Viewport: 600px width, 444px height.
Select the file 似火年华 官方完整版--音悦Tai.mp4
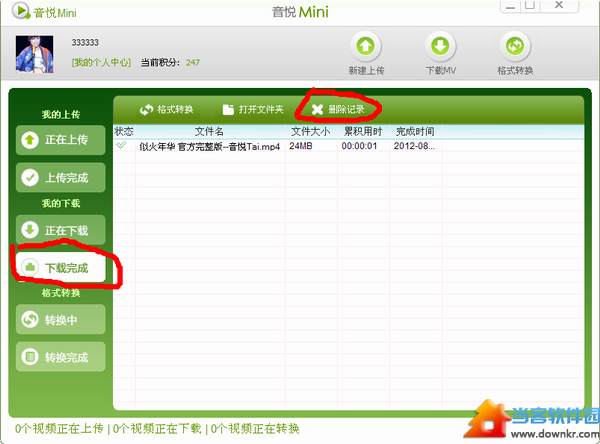coord(210,146)
